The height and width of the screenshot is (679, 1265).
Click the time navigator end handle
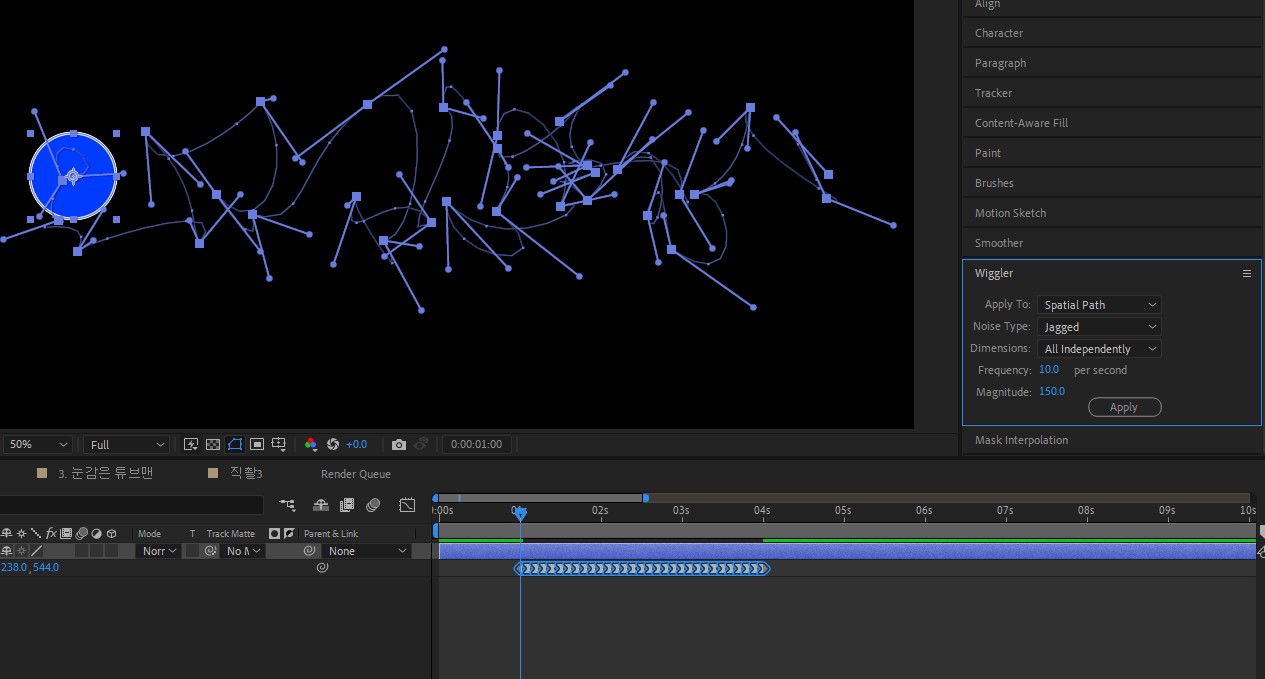point(645,497)
